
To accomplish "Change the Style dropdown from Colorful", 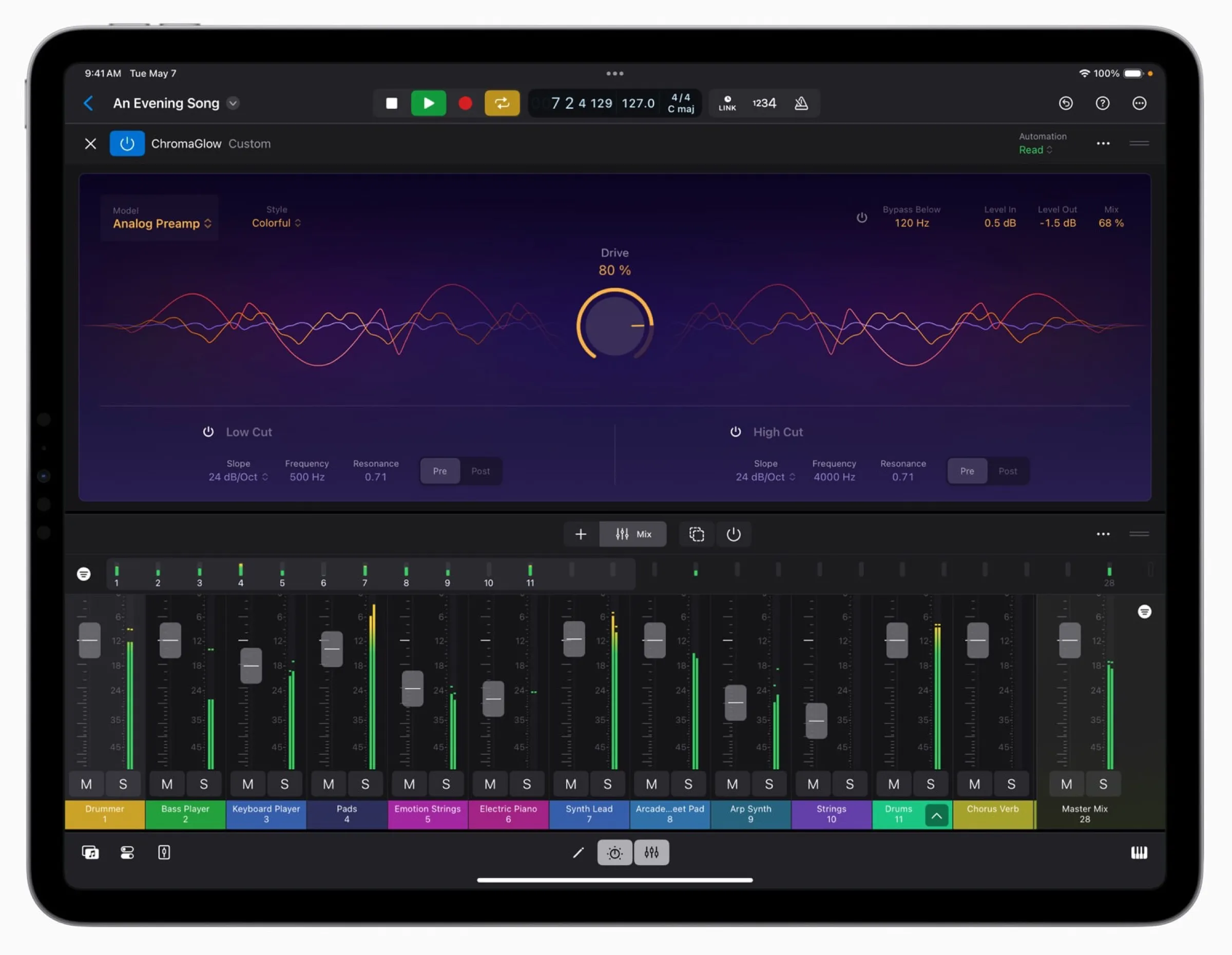I will point(276,223).
